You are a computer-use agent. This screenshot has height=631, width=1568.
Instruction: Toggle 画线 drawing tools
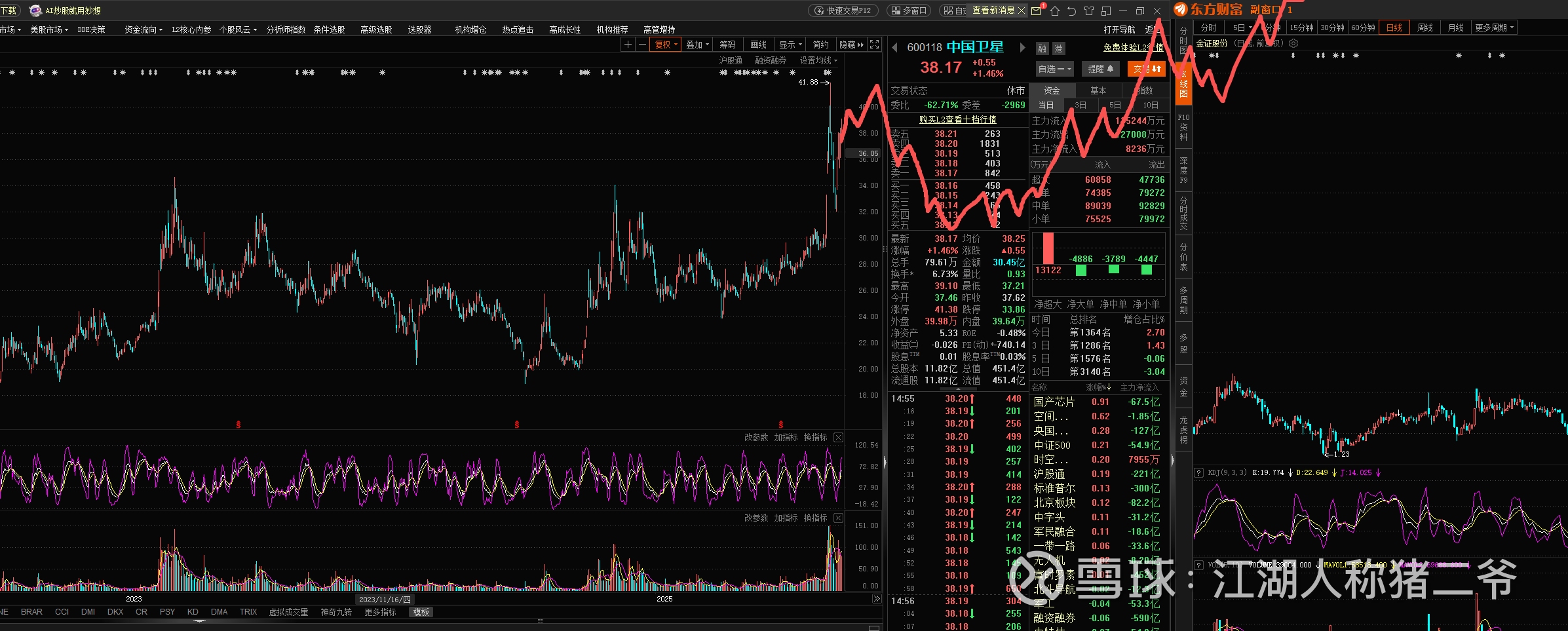coord(758,45)
